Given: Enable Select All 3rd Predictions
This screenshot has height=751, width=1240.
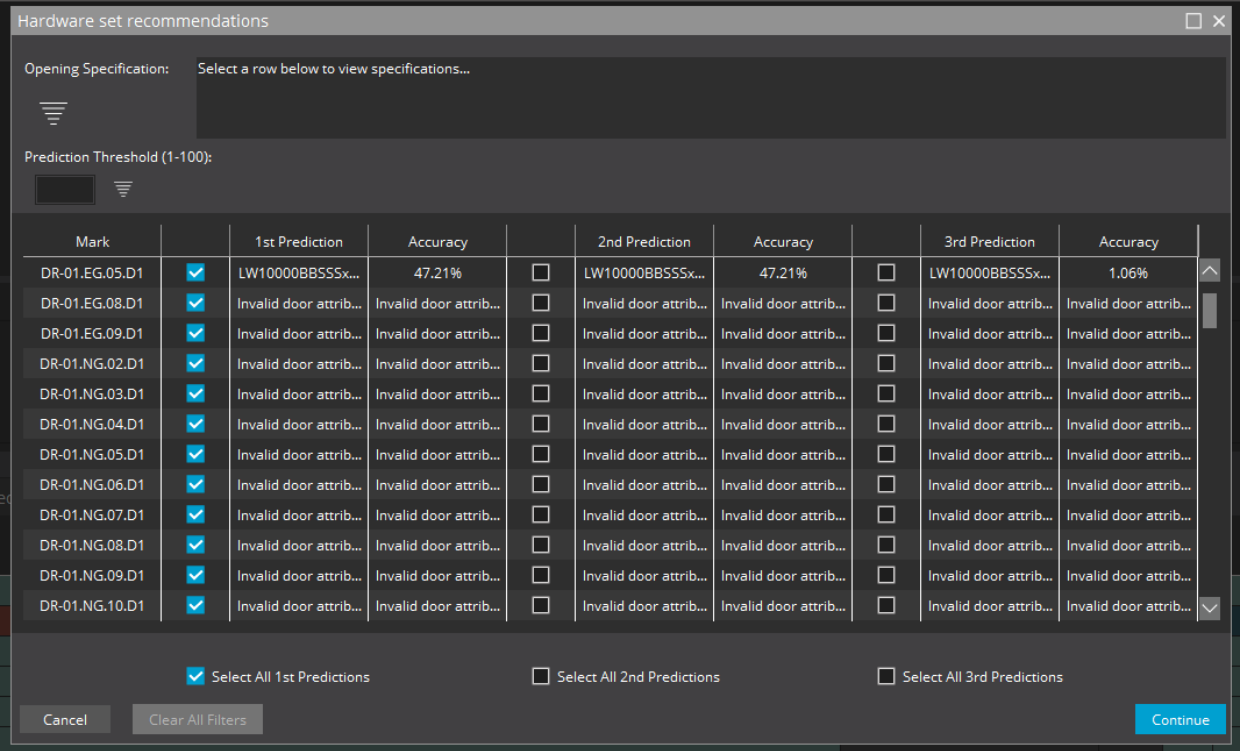Looking at the screenshot, I should click(x=886, y=676).
